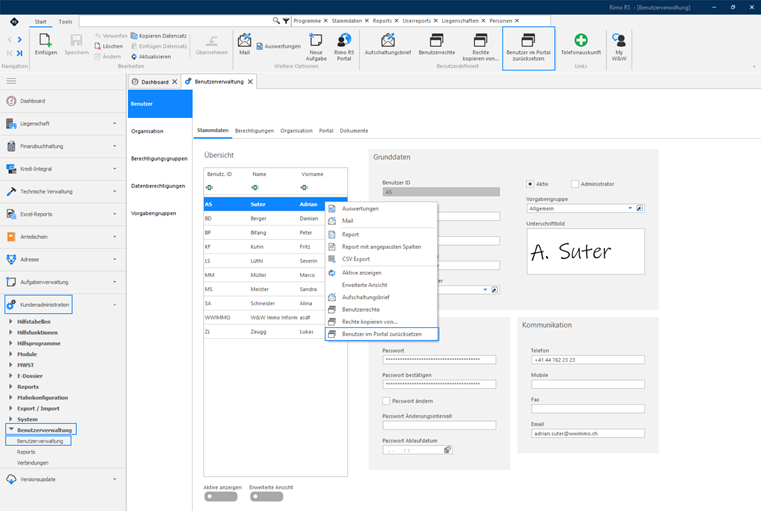This screenshot has width=761, height=511.
Task: Open Berechtigungsgruppen section
Action: click(x=159, y=159)
